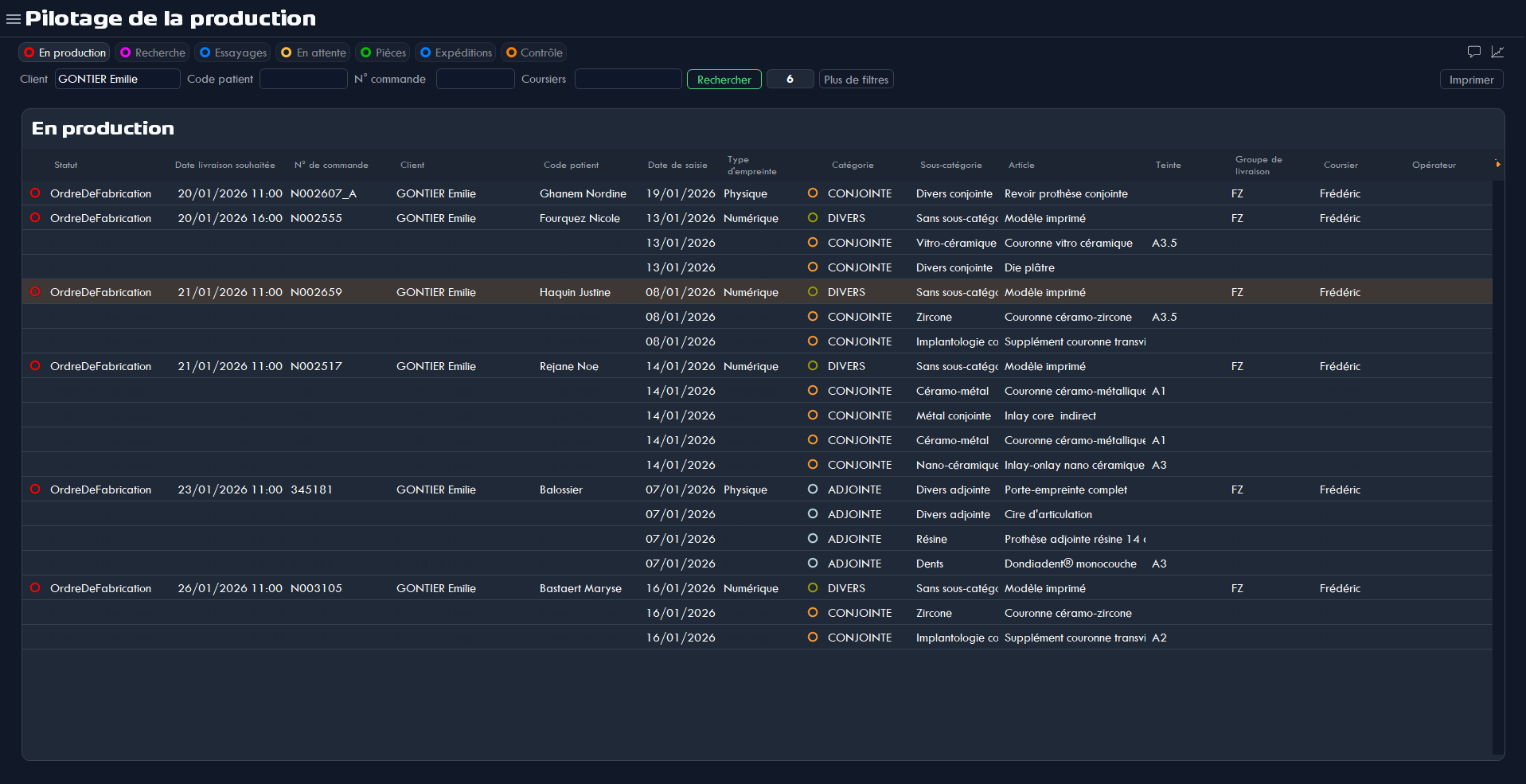Viewport: 1526px width, 784px height.
Task: Switch to the Contrôle view
Action: coord(533,53)
